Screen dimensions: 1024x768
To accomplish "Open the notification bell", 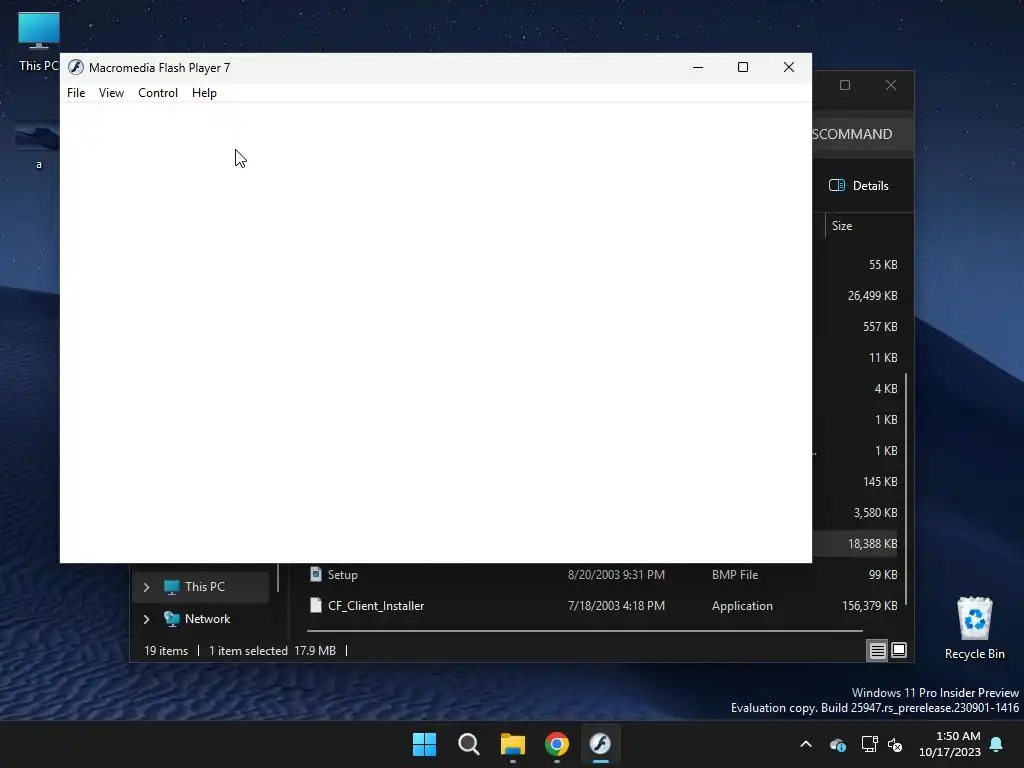I will [997, 744].
